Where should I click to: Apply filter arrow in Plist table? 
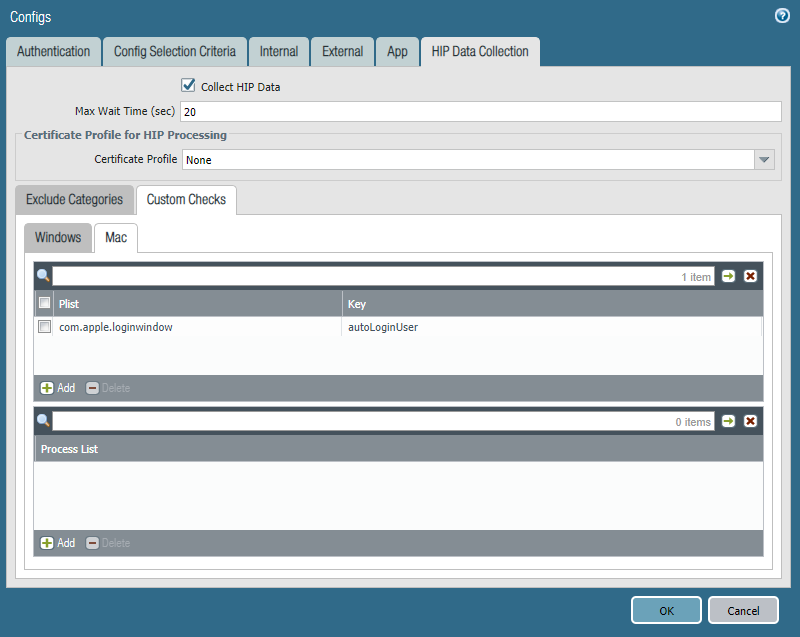point(728,276)
